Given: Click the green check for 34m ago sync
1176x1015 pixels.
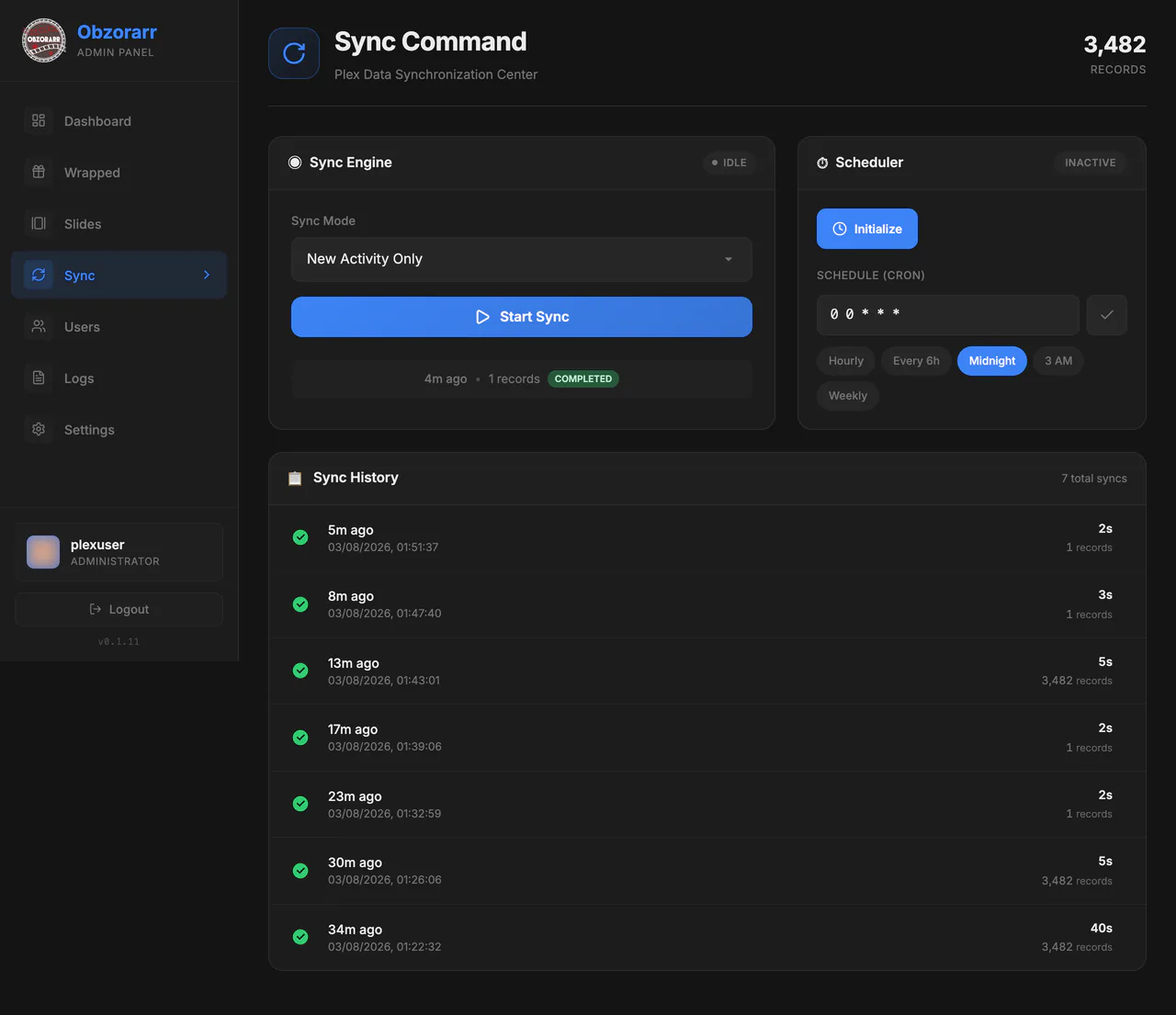Looking at the screenshot, I should click(x=300, y=937).
